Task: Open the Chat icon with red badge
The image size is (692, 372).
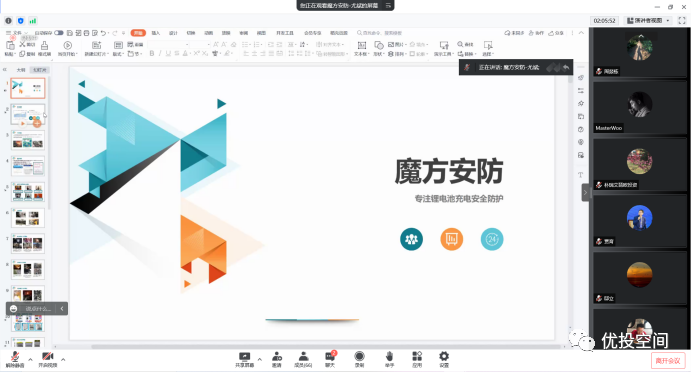Action: (x=330, y=360)
